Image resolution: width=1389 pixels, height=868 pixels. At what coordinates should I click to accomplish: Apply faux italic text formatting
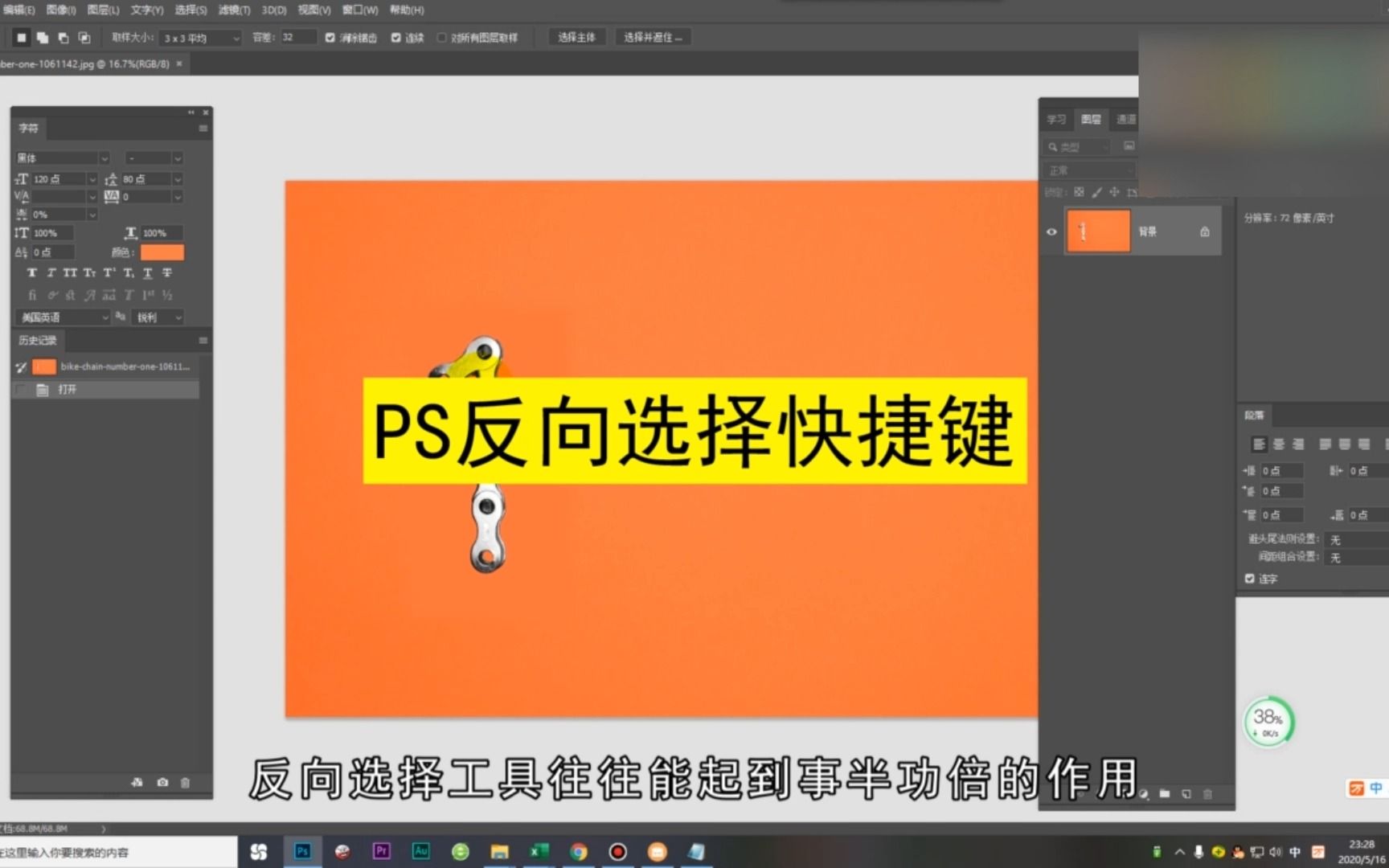(x=50, y=272)
